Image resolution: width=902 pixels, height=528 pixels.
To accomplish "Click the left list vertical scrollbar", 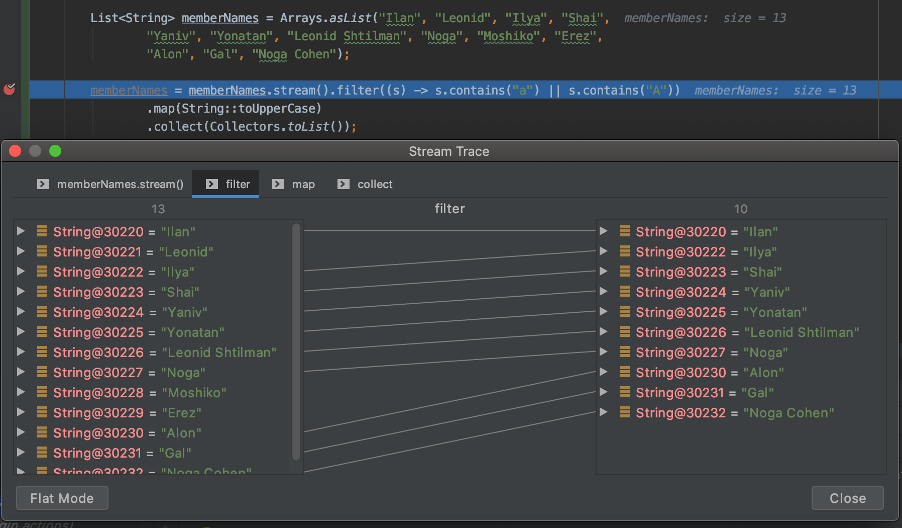I will pos(296,340).
